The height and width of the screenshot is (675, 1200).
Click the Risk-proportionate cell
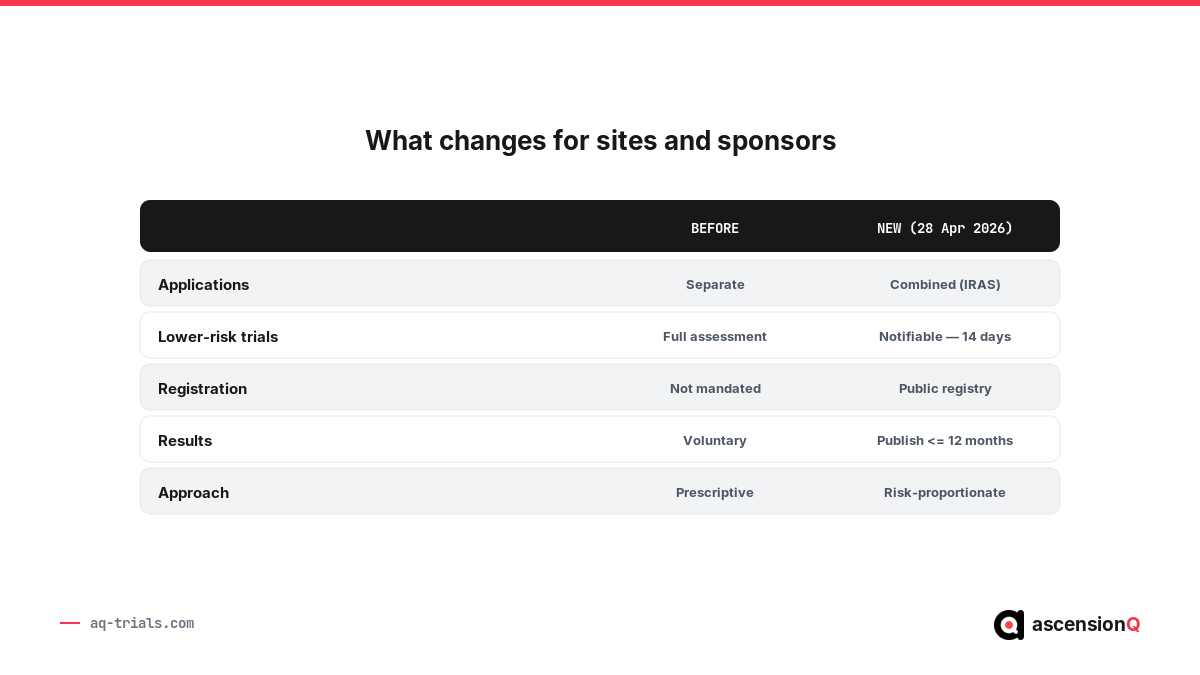945,493
